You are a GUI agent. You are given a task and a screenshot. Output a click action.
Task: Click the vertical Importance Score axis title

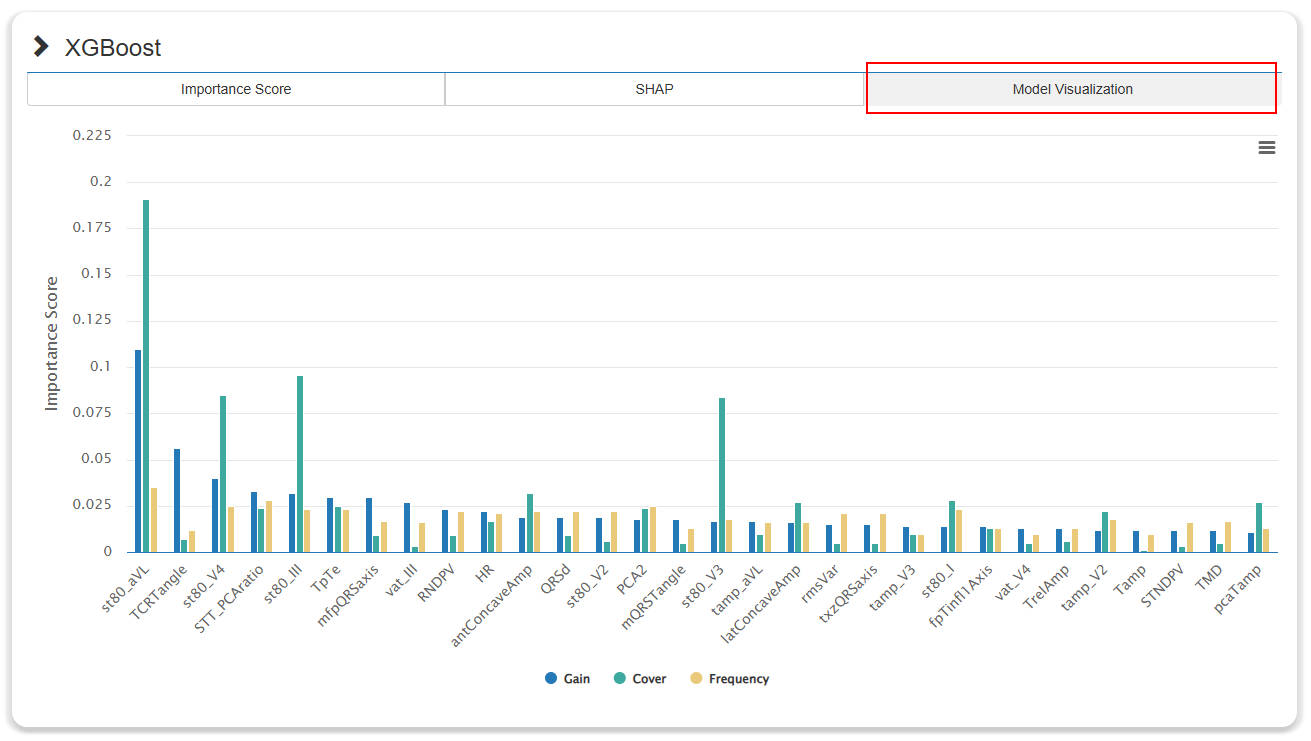pyautogui.click(x=52, y=343)
